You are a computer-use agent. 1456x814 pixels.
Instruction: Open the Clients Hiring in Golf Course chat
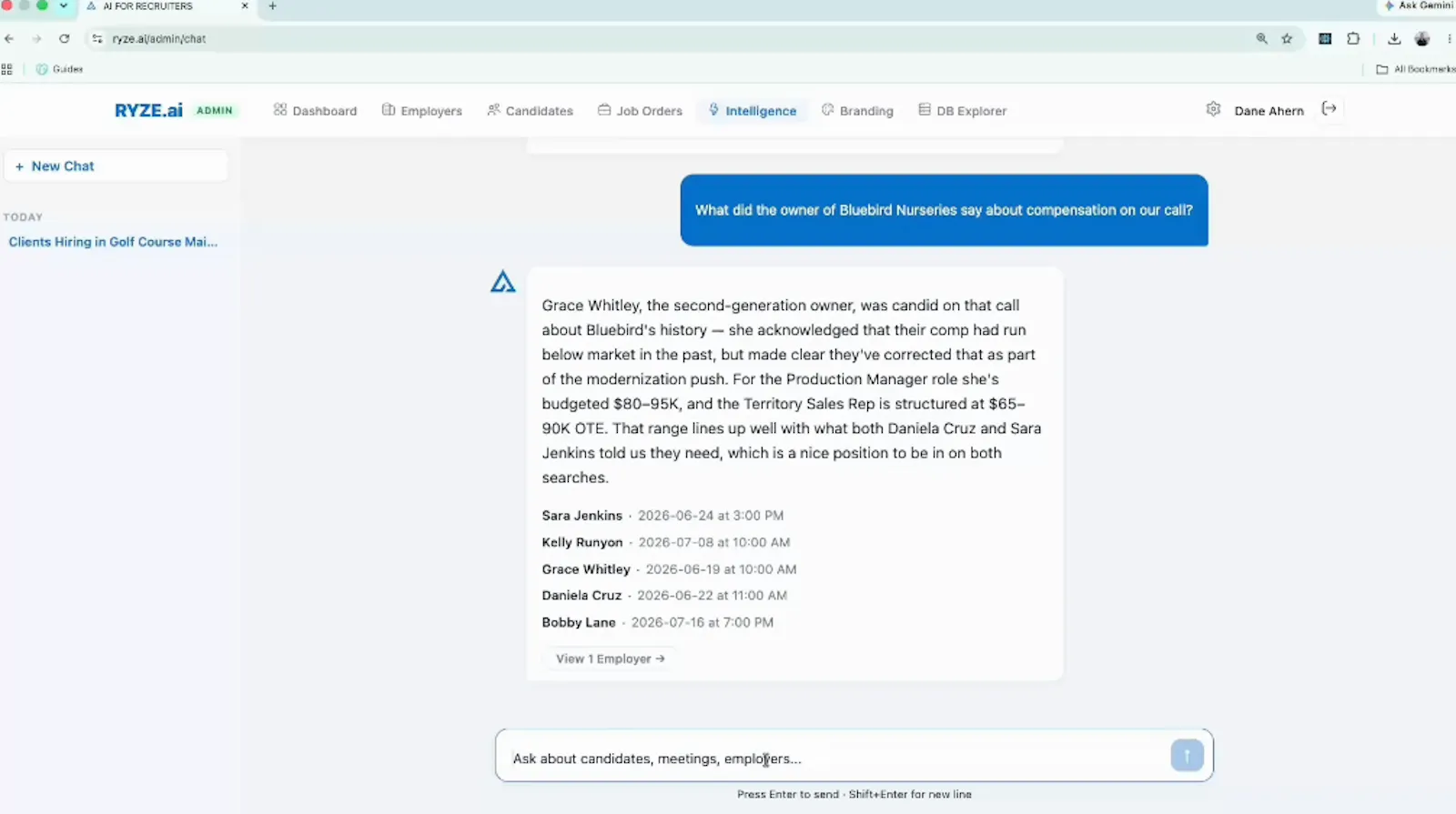113,242
